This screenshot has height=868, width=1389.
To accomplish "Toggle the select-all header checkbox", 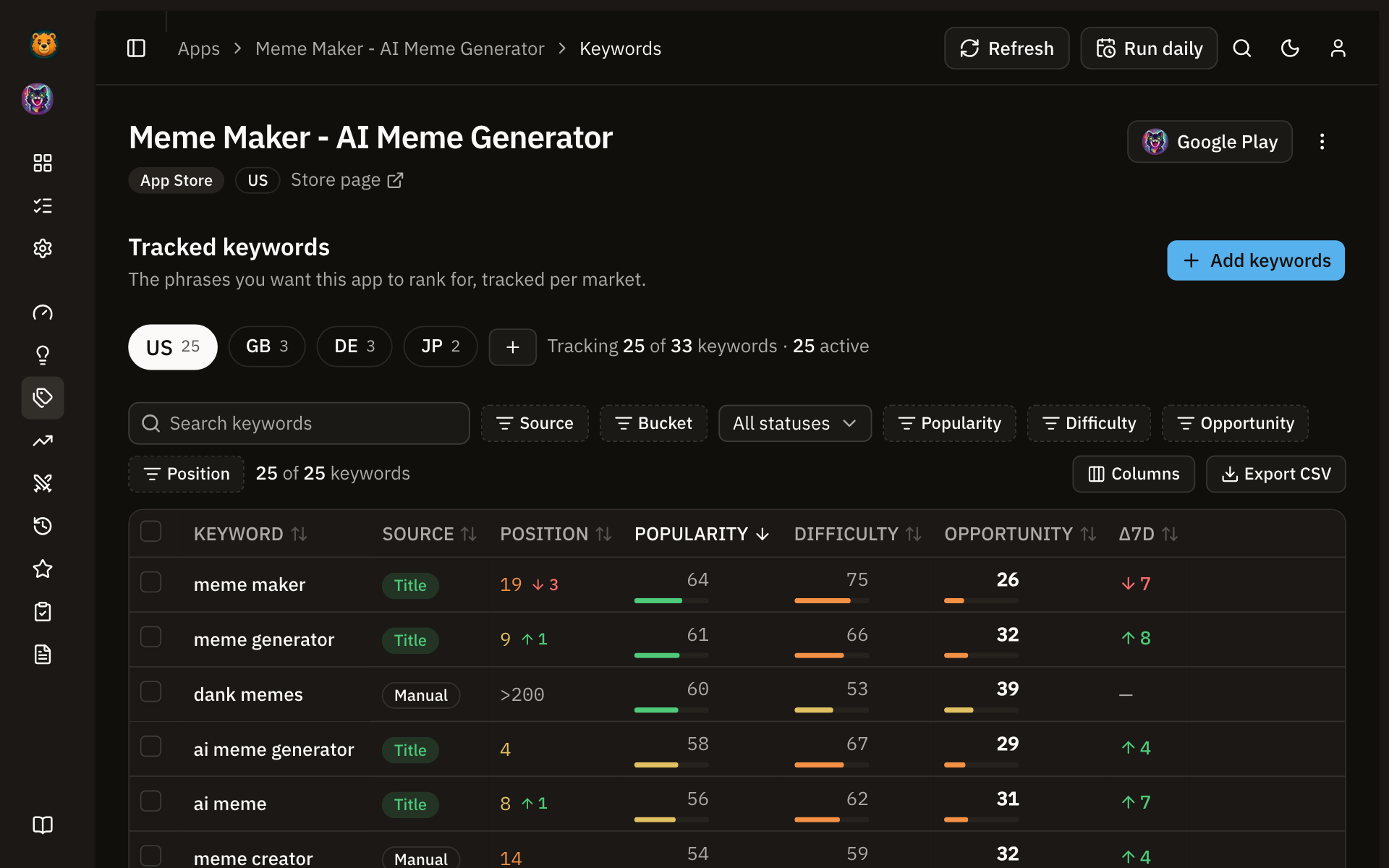I will (150, 532).
